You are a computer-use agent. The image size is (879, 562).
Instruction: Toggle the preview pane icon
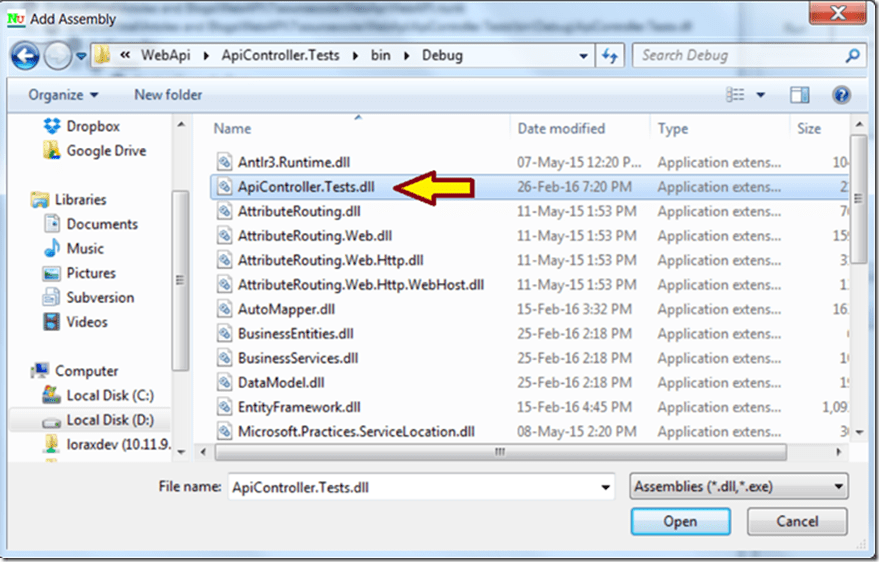[799, 95]
